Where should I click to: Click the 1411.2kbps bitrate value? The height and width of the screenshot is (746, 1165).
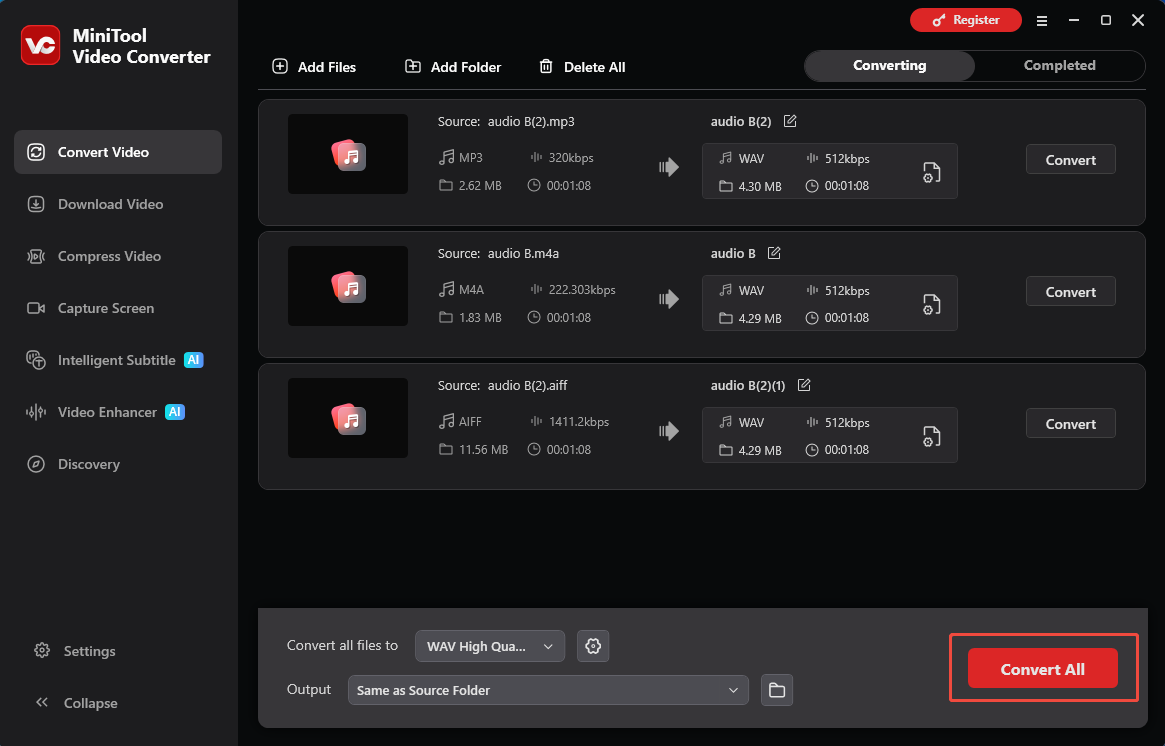pos(579,422)
